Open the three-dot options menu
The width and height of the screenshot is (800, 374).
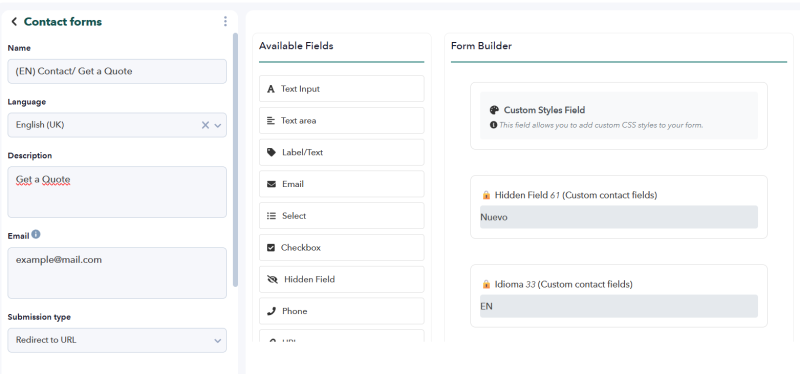[x=226, y=21]
